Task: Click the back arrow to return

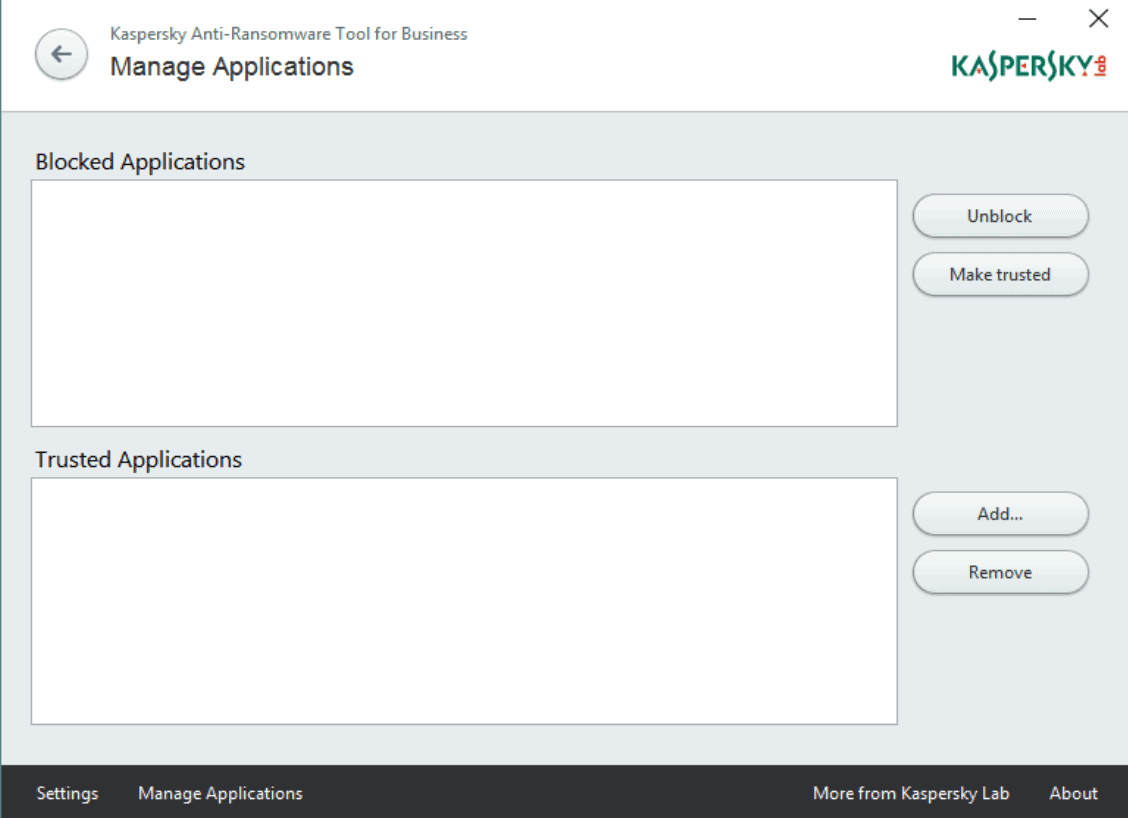Action: pos(61,54)
